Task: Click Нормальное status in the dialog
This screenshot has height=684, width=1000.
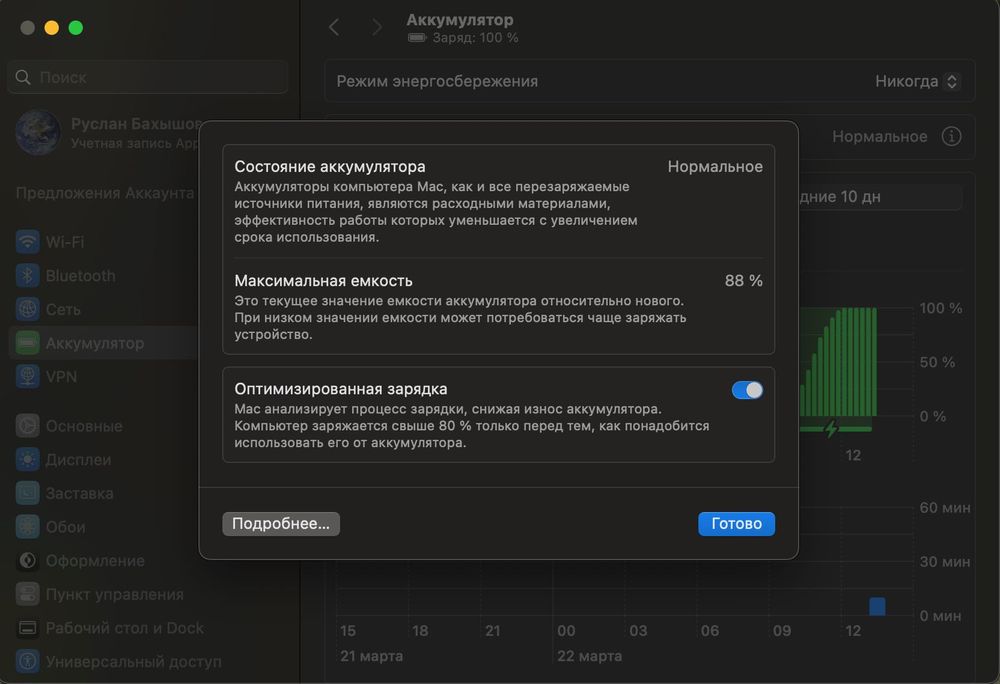Action: [x=715, y=166]
